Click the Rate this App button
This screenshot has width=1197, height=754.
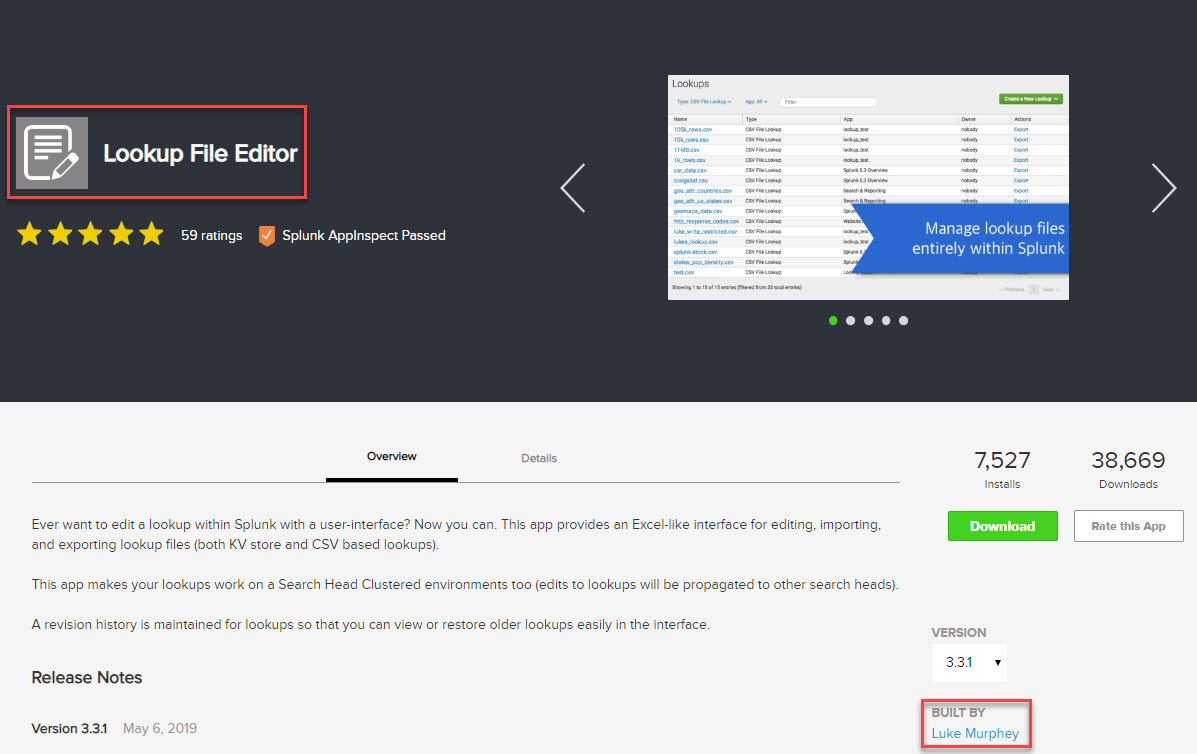(x=1128, y=526)
